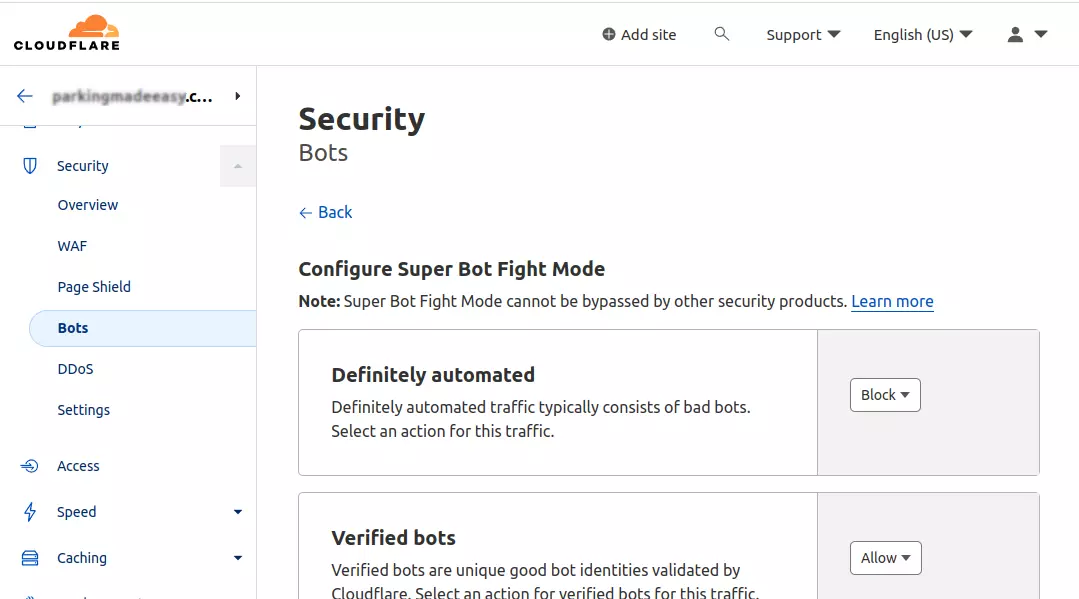Open the Block action dropdown for Definitely automated
This screenshot has width=1079, height=599.
pos(884,394)
